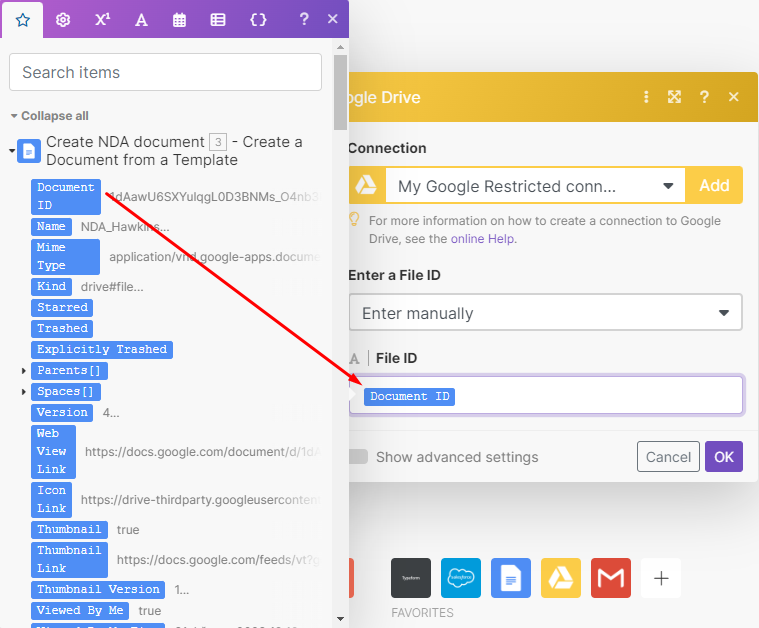Collapse all items in the list
Screen dimensions: 759x628
(50, 116)
